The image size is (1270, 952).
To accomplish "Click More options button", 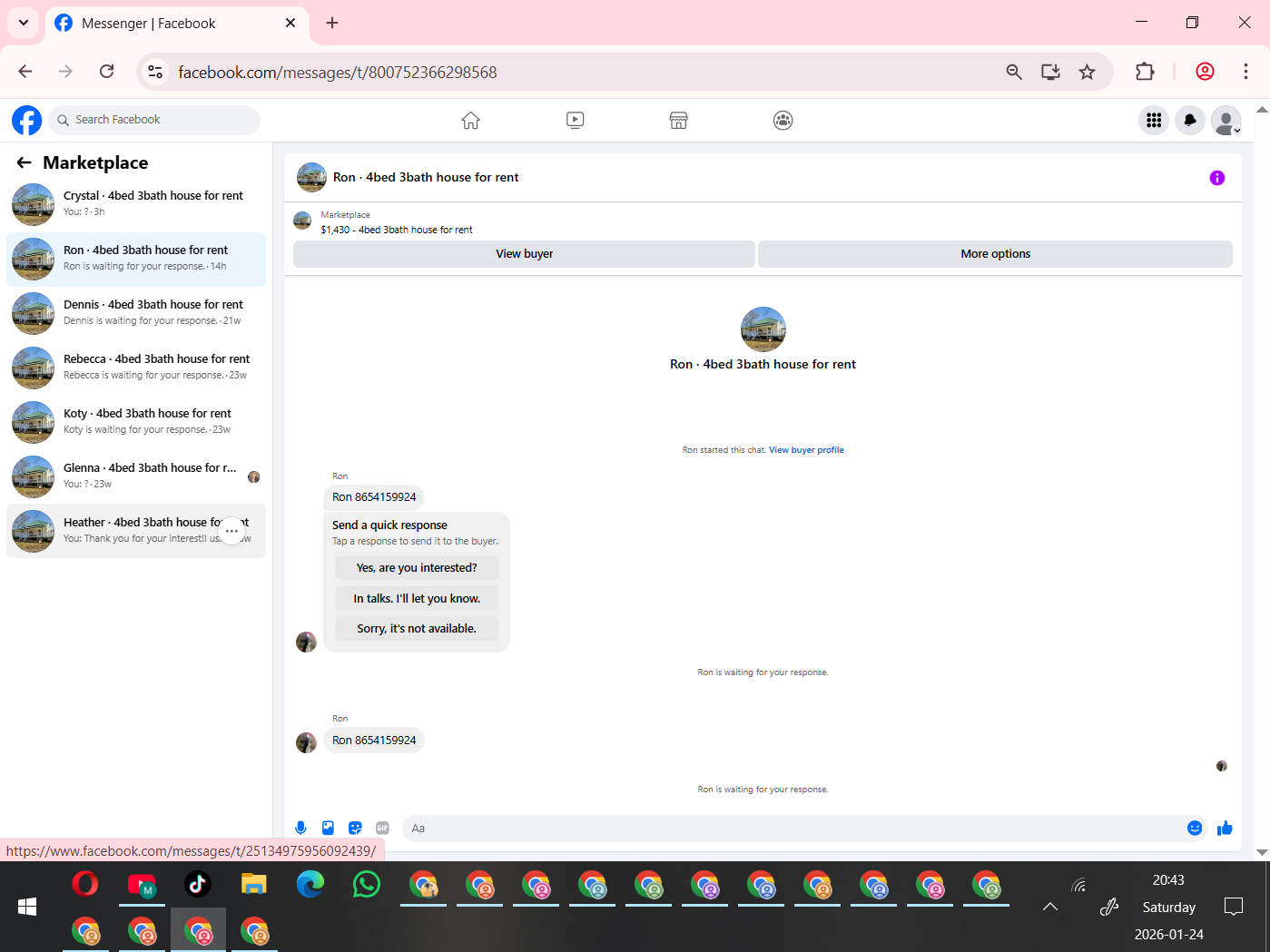I will 995,254.
